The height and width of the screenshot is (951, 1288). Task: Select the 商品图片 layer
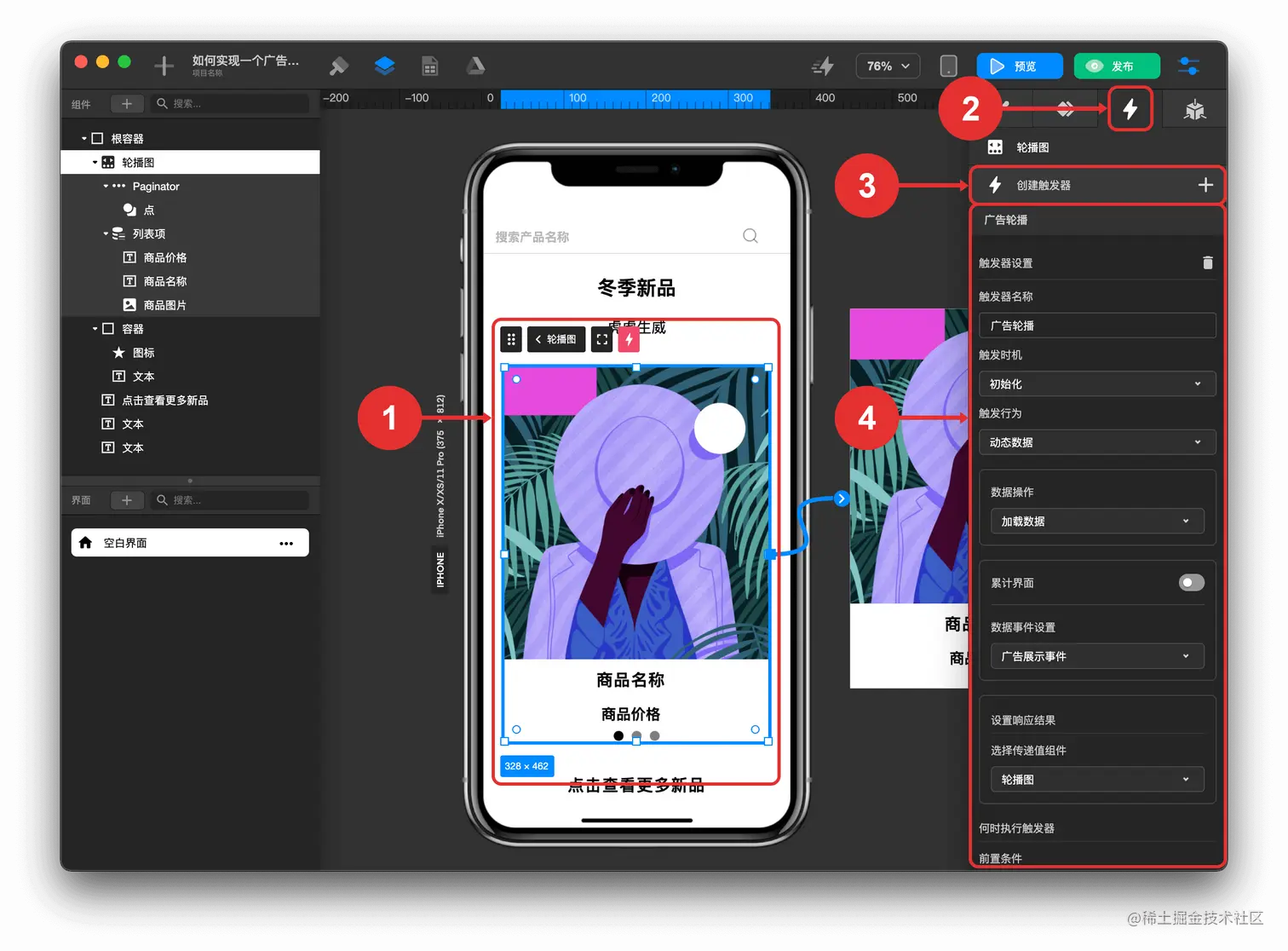tap(191, 305)
